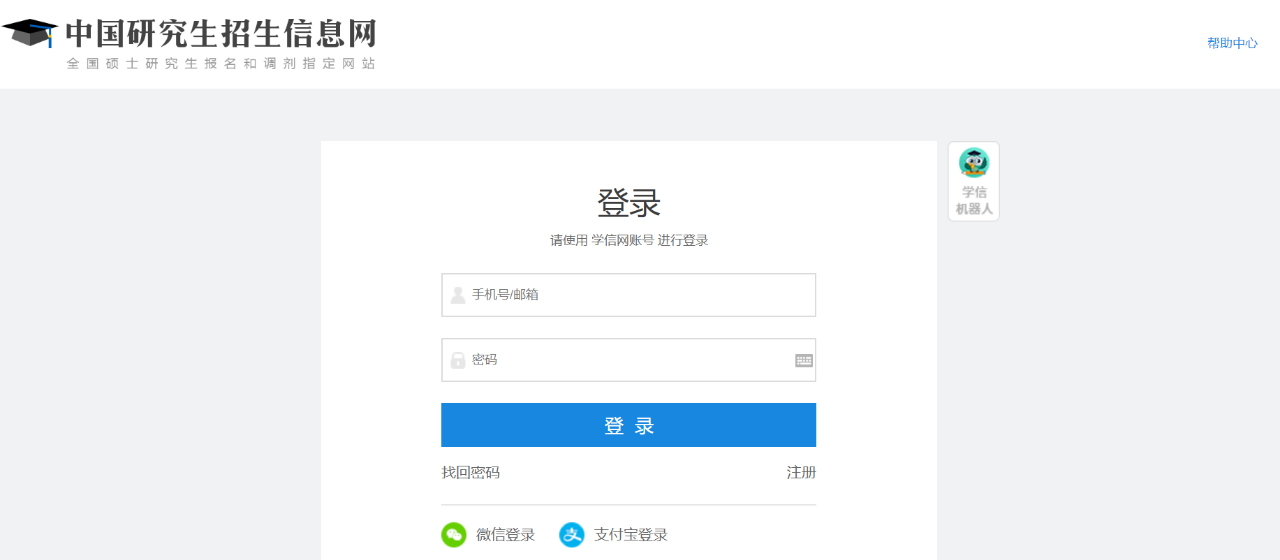Open the 学信网账号 link
1280x560 pixels.
point(622,240)
